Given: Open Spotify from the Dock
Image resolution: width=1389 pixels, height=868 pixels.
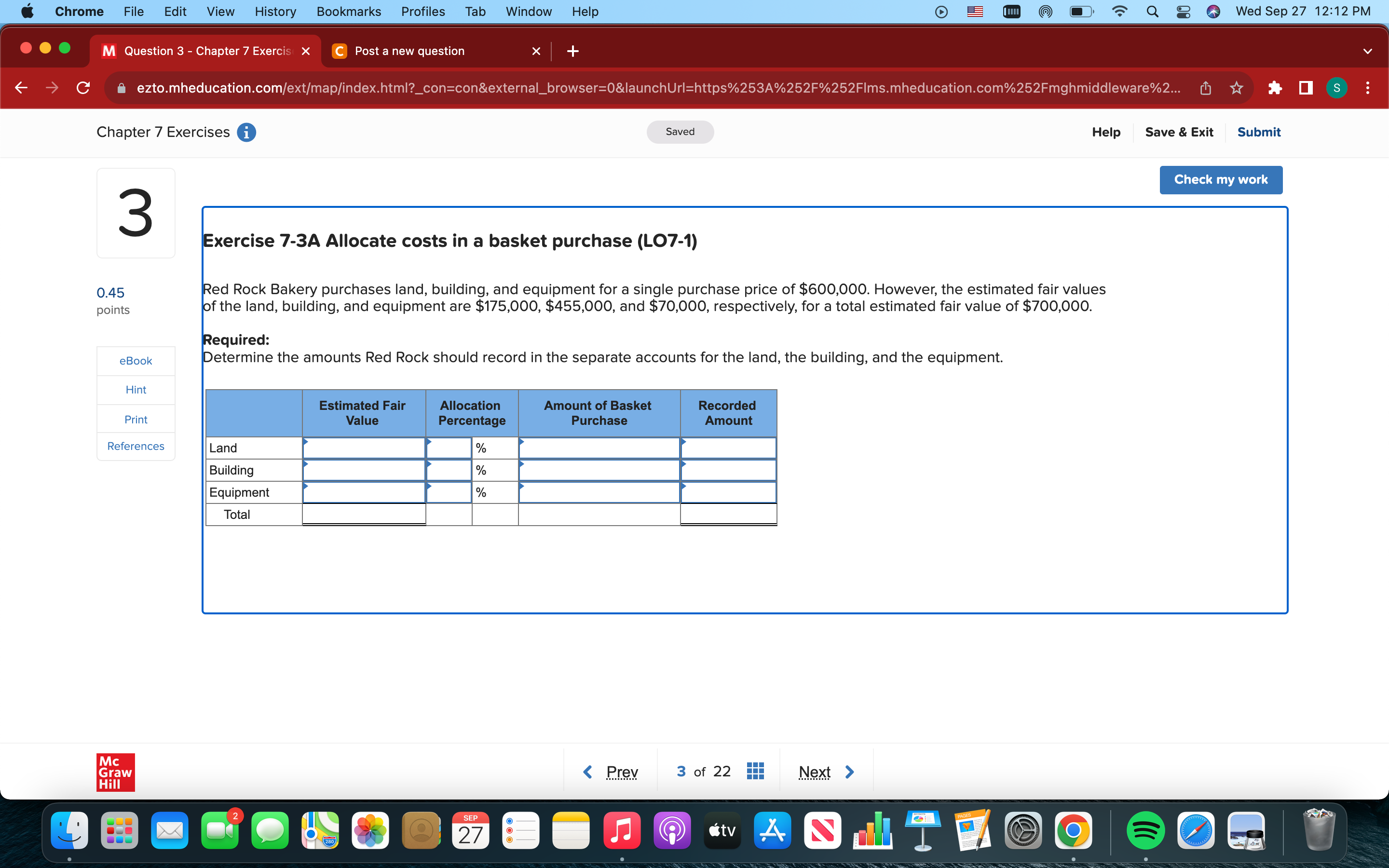Looking at the screenshot, I should coord(1145,830).
